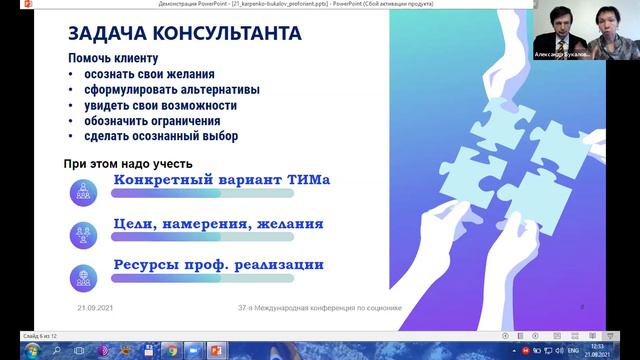Click PowerPoint logo in title bar
640x360 pixels.
[28, 4]
